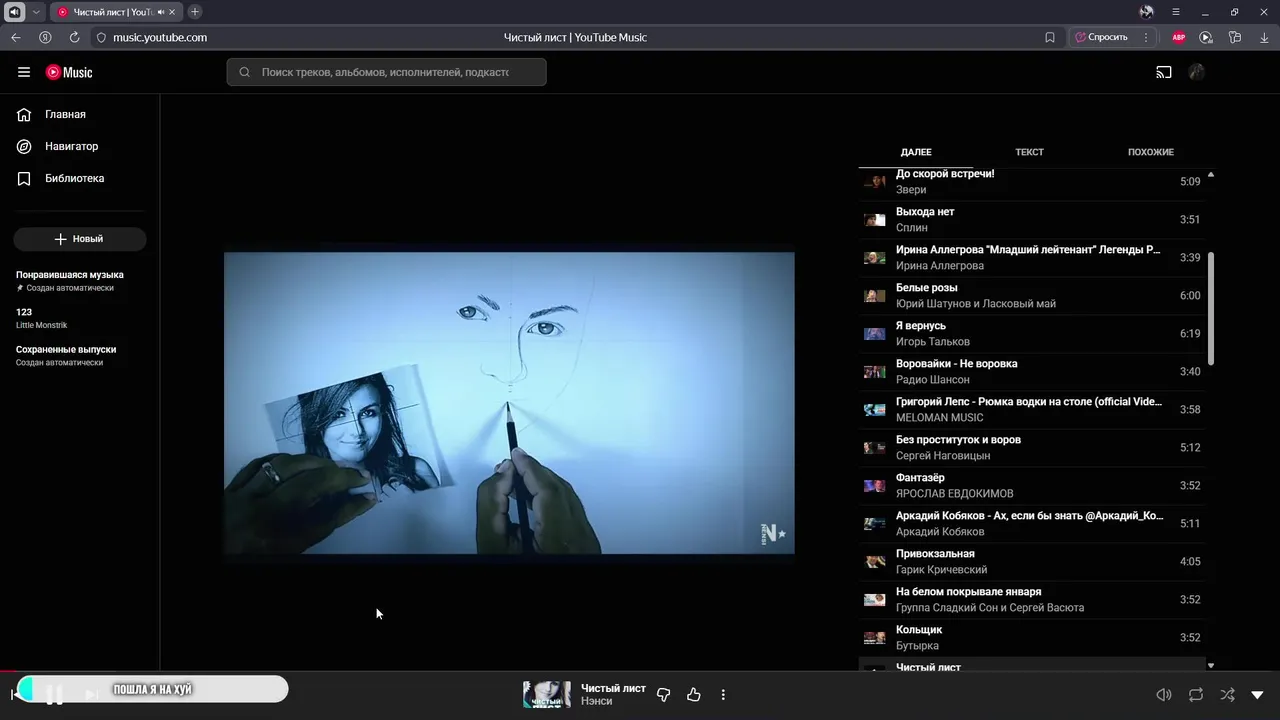1280x720 pixels.
Task: Play Воровайки - Не воровка
Action: [x=1032, y=371]
